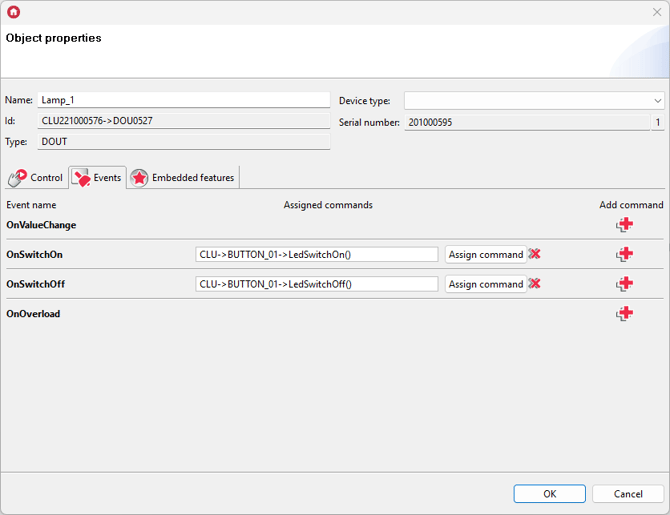
Task: Confirm with the OK button
Action: pos(549,494)
